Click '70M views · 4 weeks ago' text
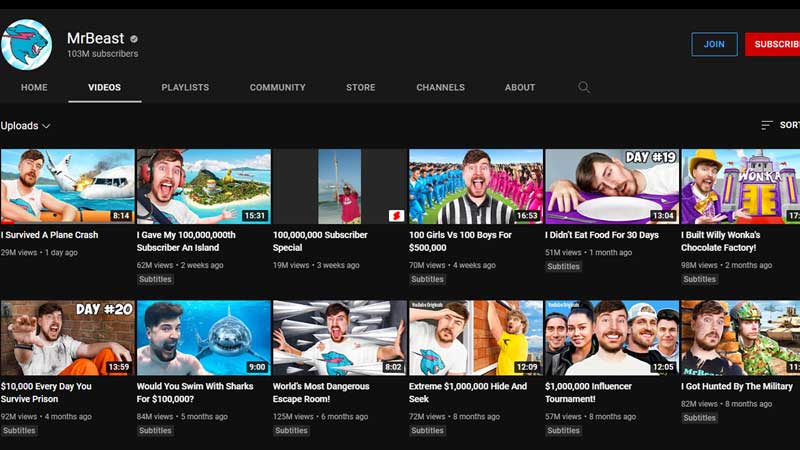This screenshot has height=450, width=800. (x=453, y=265)
